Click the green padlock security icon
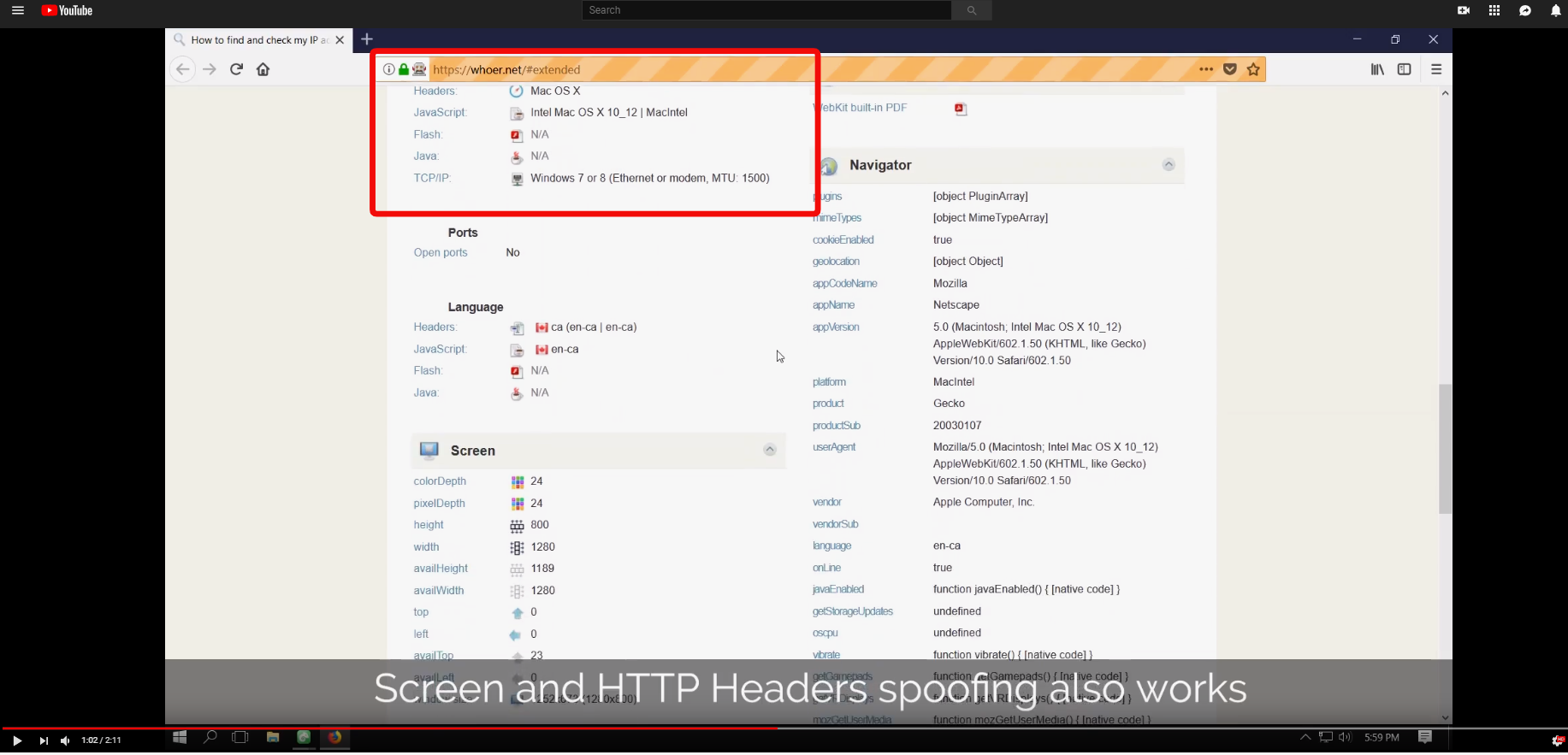1568x755 pixels. click(x=404, y=69)
